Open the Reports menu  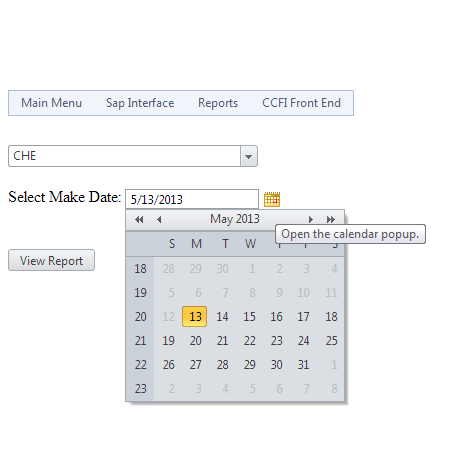218,103
